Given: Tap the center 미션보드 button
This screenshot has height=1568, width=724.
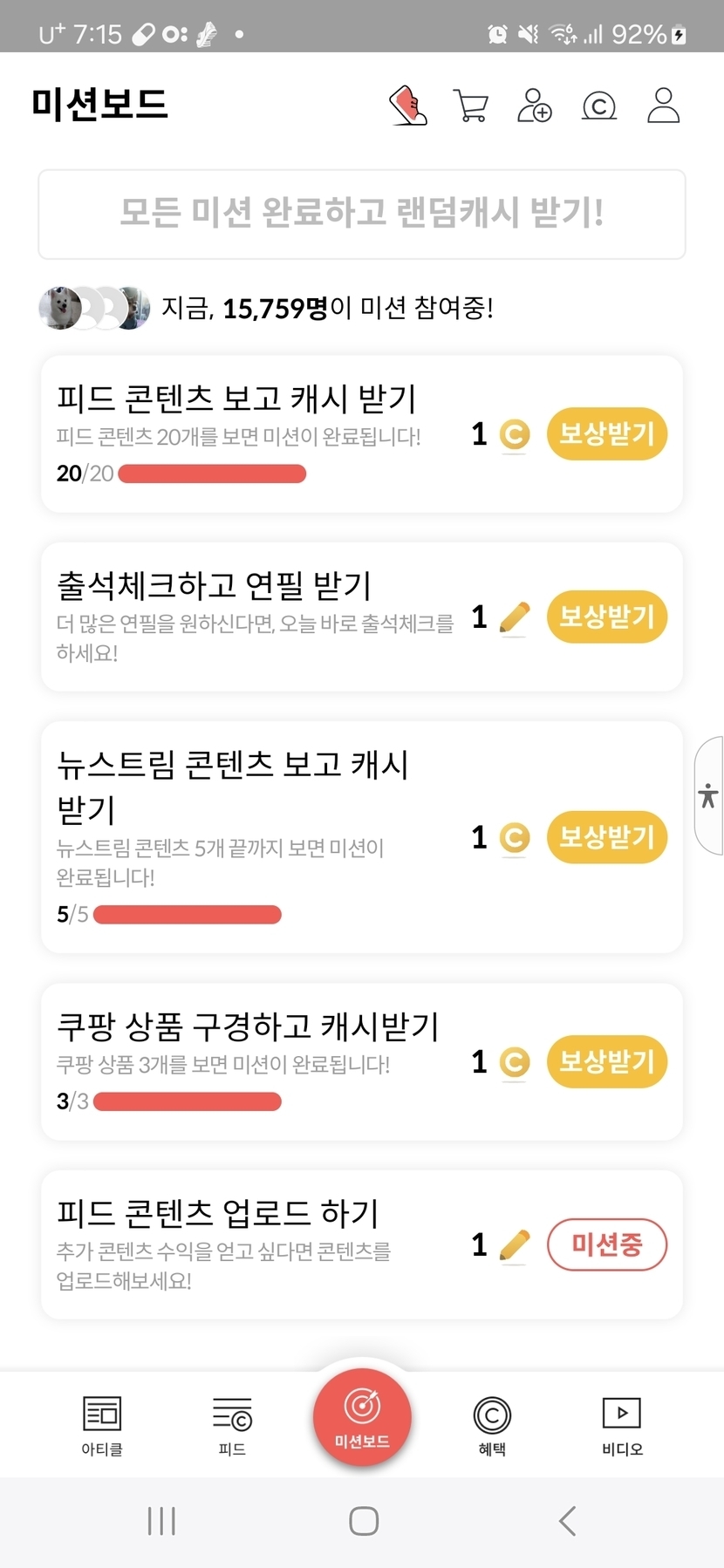Looking at the screenshot, I should click(x=362, y=1417).
